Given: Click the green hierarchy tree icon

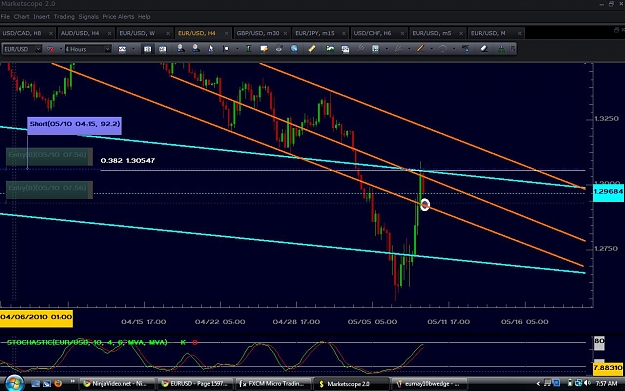Looking at the screenshot, I should [x=501, y=49].
